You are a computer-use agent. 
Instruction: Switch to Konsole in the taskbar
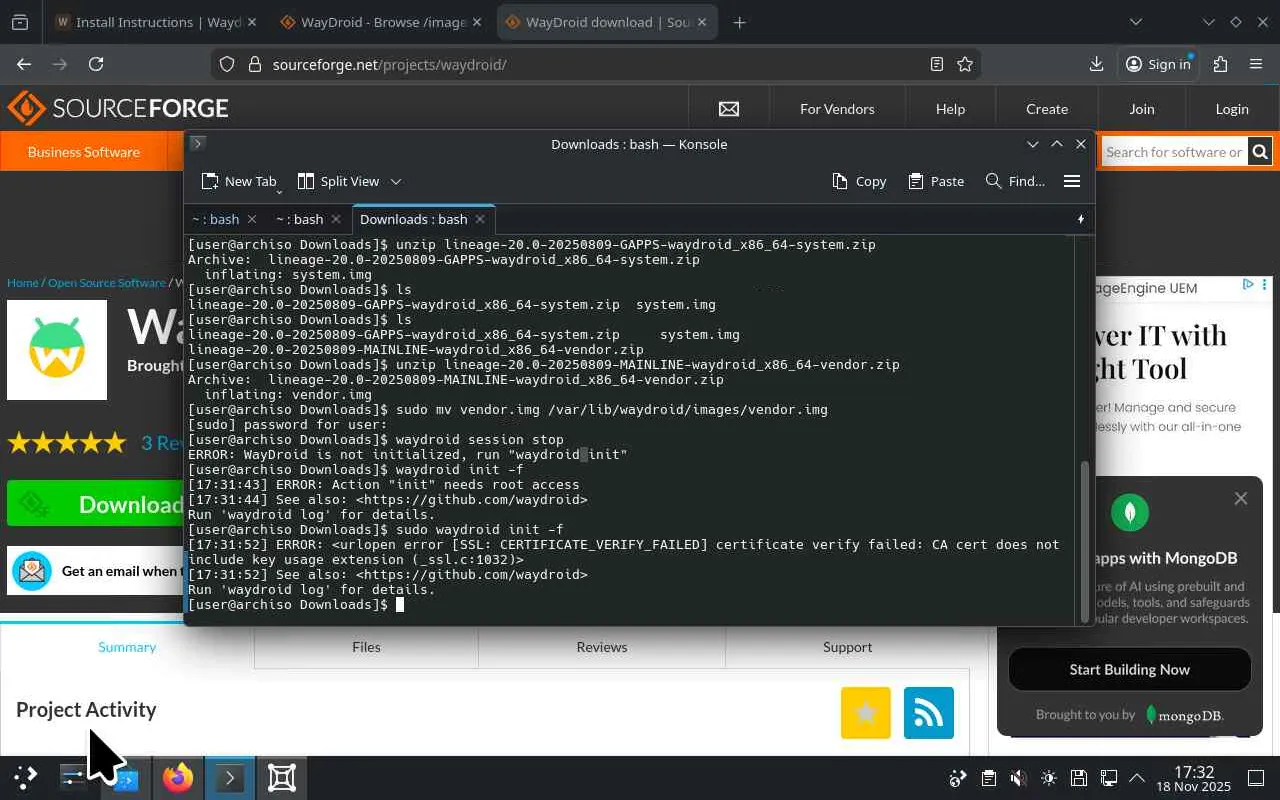(x=230, y=777)
